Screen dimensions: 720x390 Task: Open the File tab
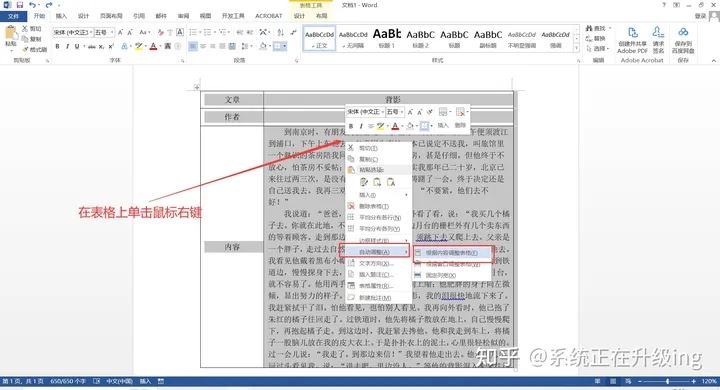click(x=13, y=16)
